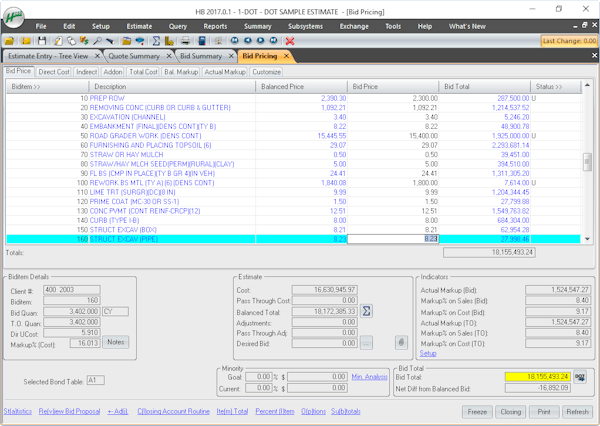
Task: Switch to the Bal. Markup tab
Action: point(183,72)
